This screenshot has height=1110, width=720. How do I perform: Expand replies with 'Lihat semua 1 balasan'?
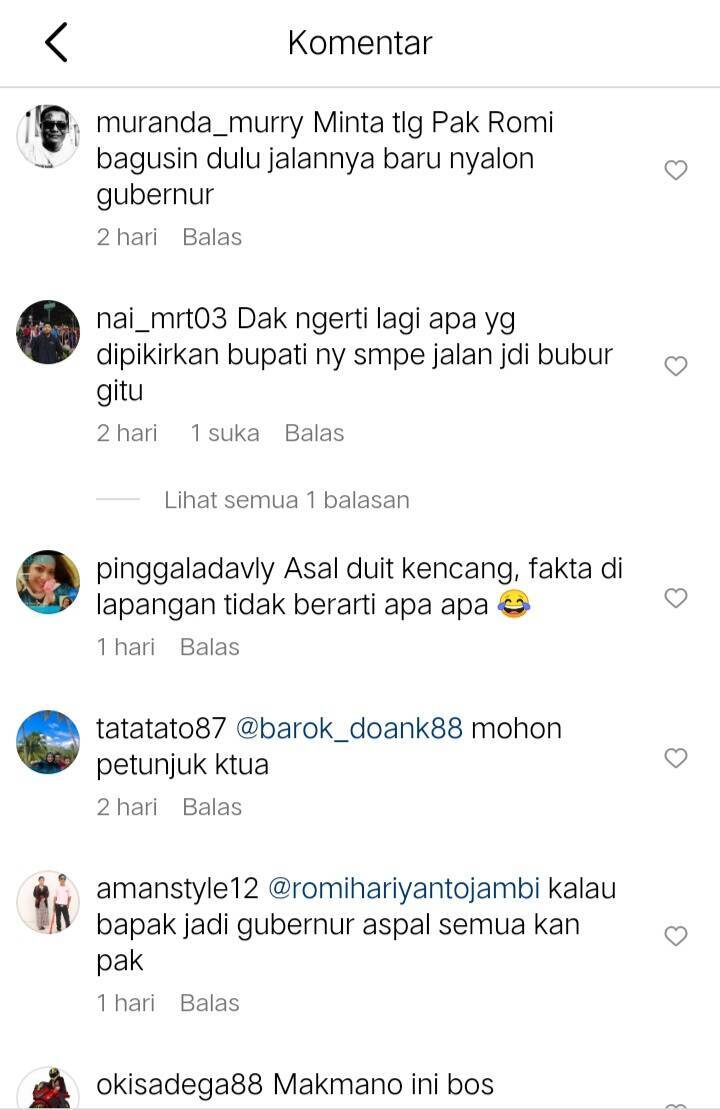click(x=287, y=500)
